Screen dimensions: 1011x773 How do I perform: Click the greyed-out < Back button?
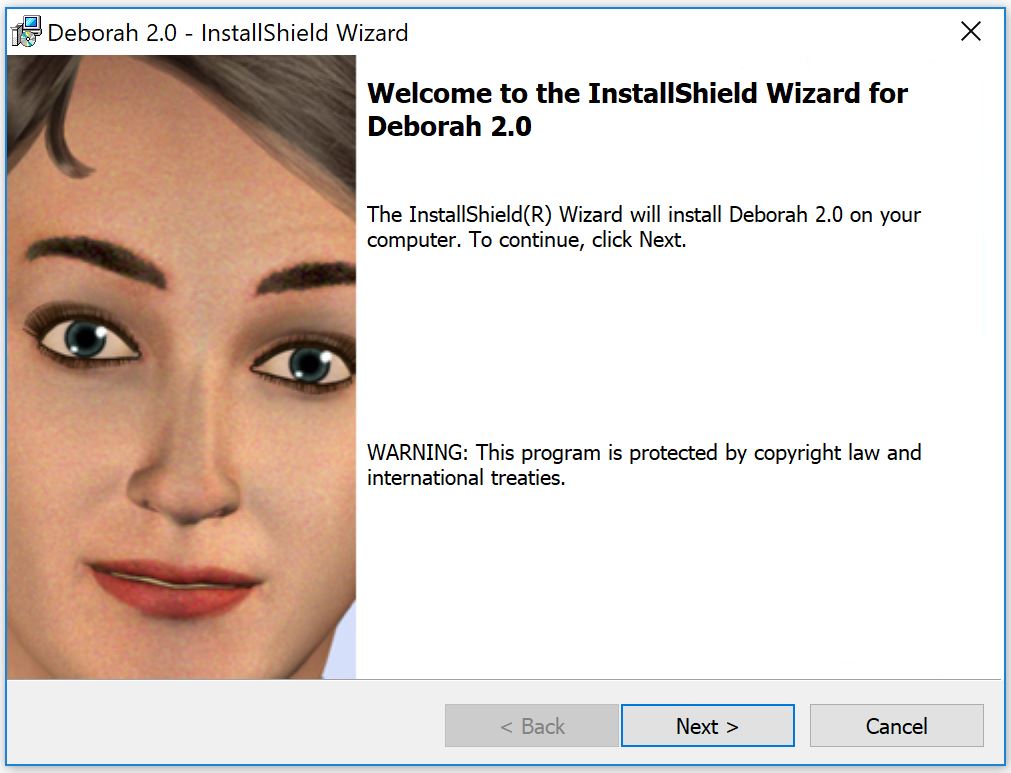(532, 725)
